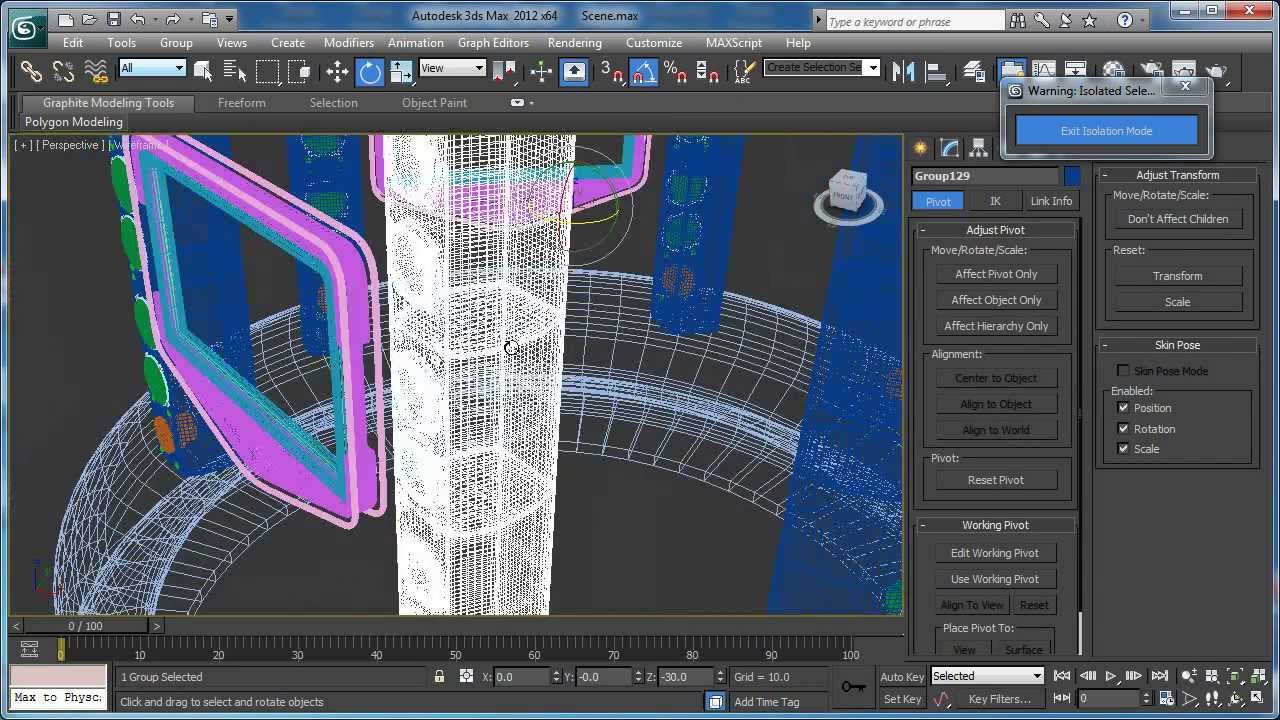Open the MAXScript menu
The height and width of the screenshot is (720, 1280).
pos(734,43)
